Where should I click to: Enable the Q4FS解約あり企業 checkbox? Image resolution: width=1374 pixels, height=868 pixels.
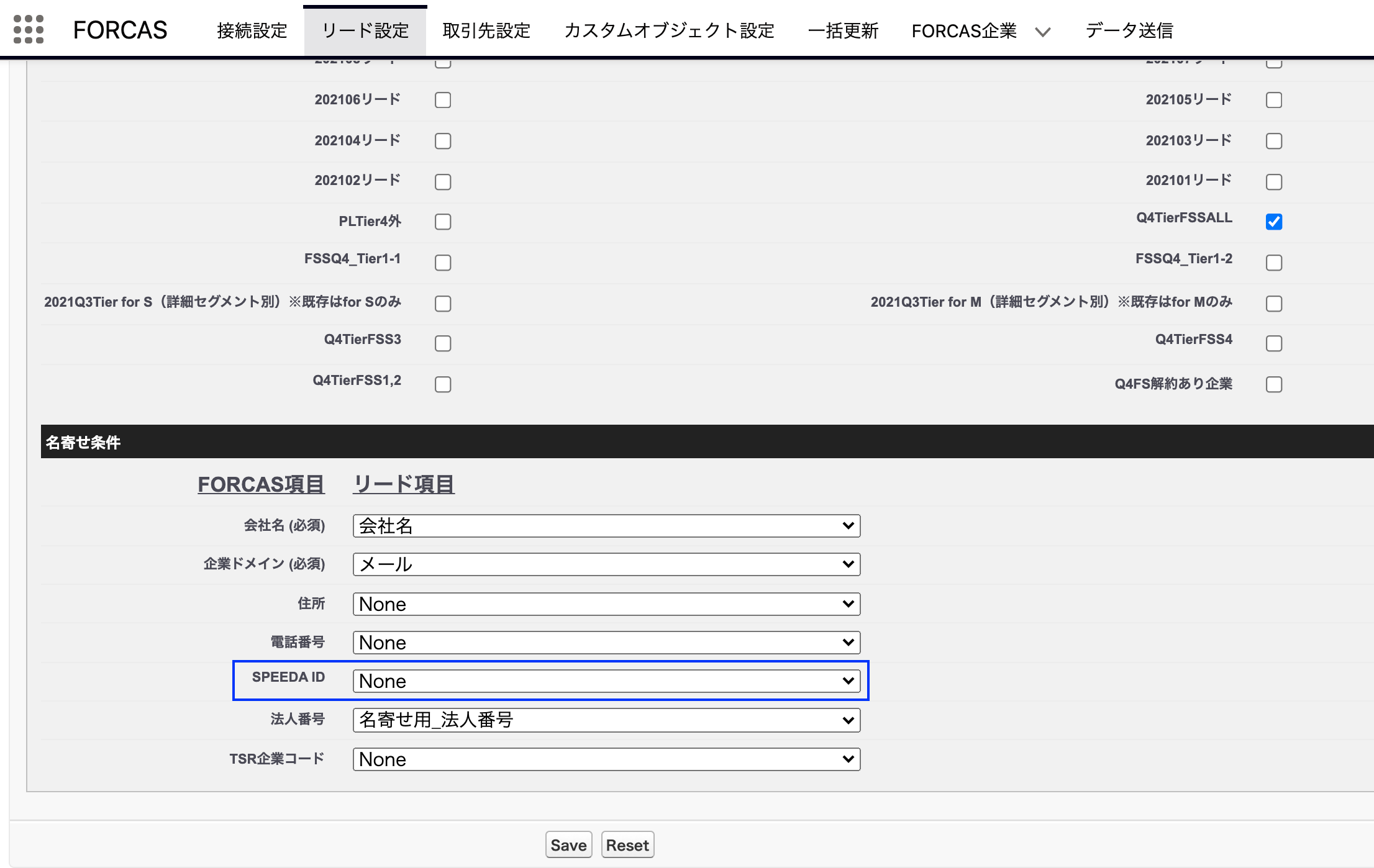pyautogui.click(x=1274, y=384)
